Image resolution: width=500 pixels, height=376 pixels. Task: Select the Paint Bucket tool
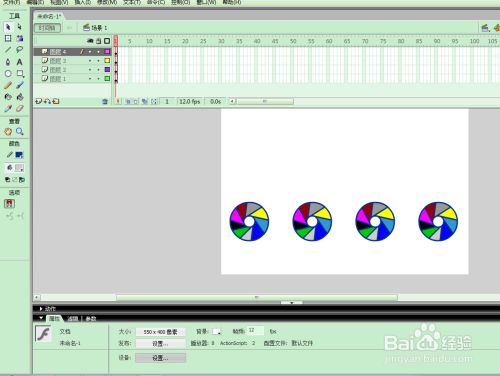click(20, 97)
